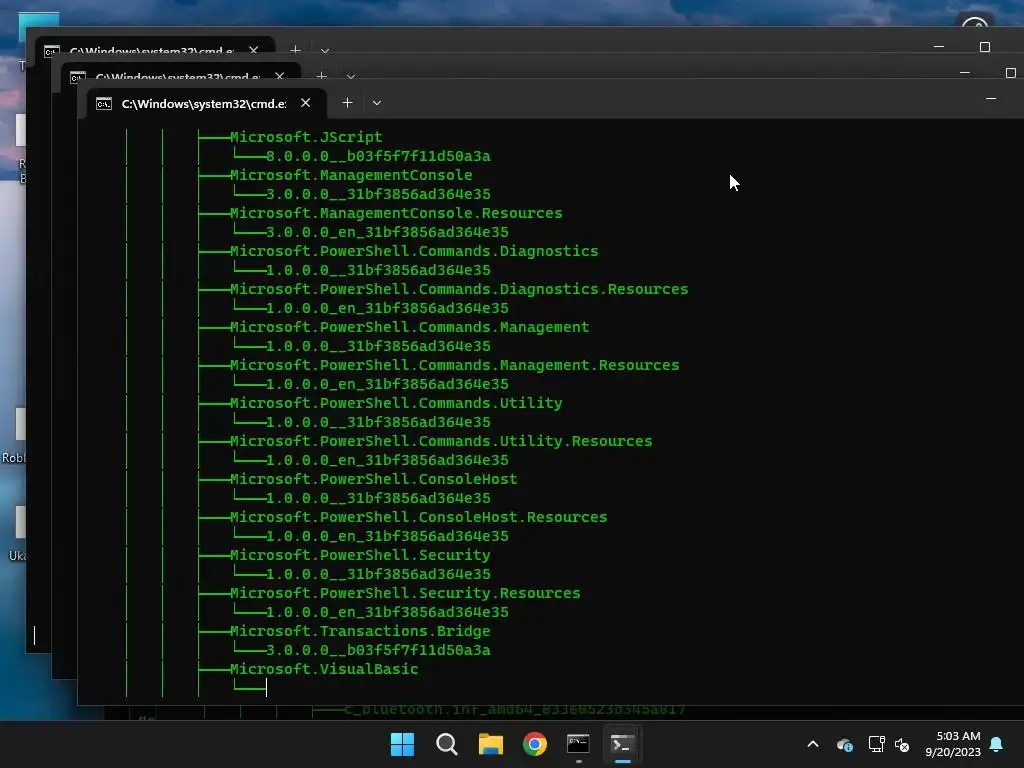The height and width of the screenshot is (768, 1024).
Task: Launch Google Chrome from the taskbar
Action: 535,744
